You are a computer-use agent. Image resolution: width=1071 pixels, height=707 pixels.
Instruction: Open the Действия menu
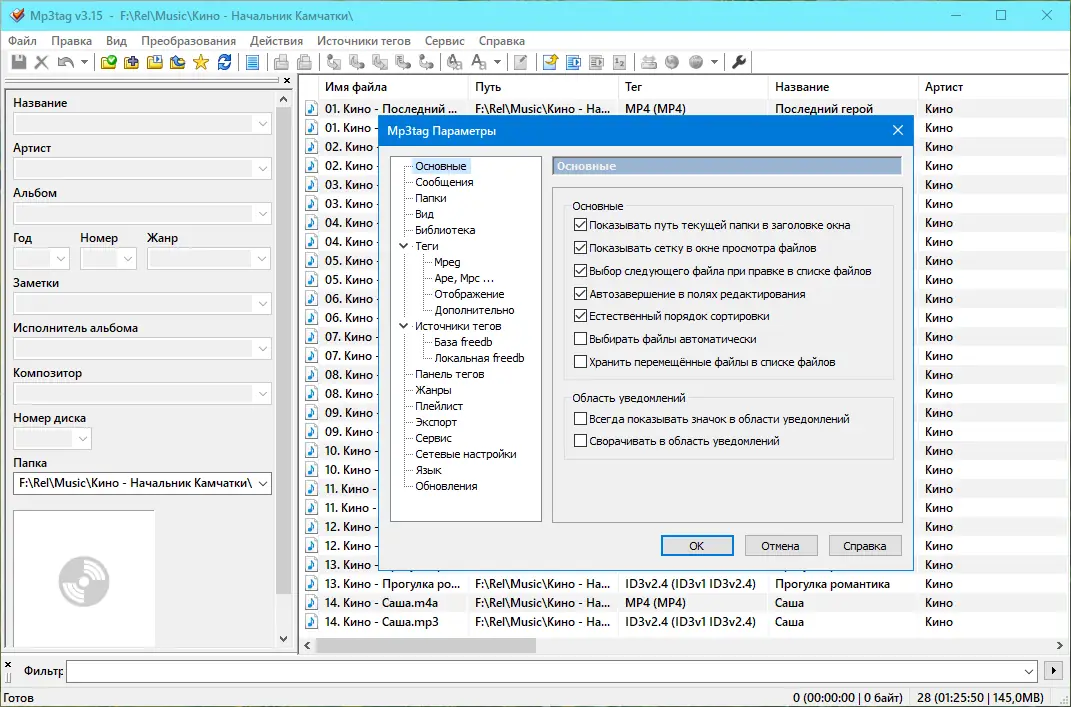point(276,41)
